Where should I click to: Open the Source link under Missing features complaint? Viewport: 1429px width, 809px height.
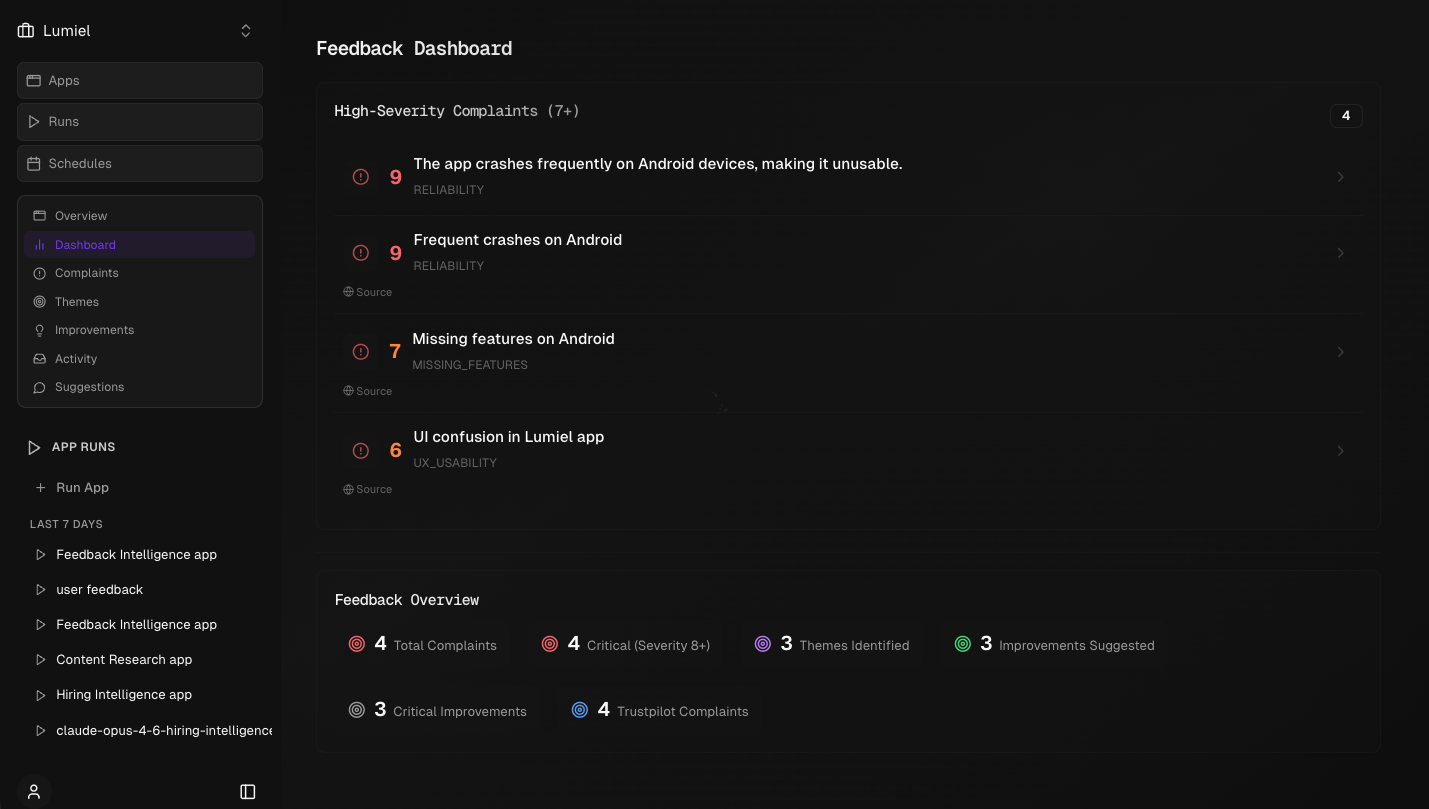368,391
